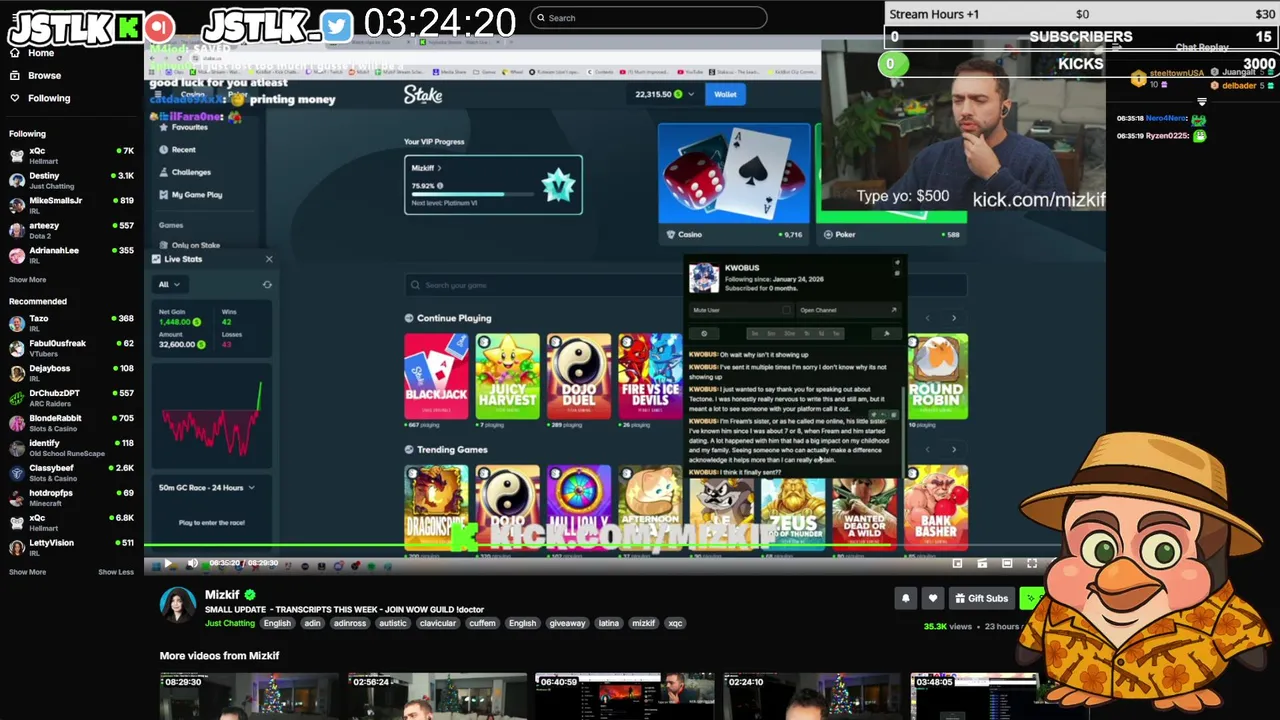
Task: Expand Following list with Show More
Action: coord(27,280)
